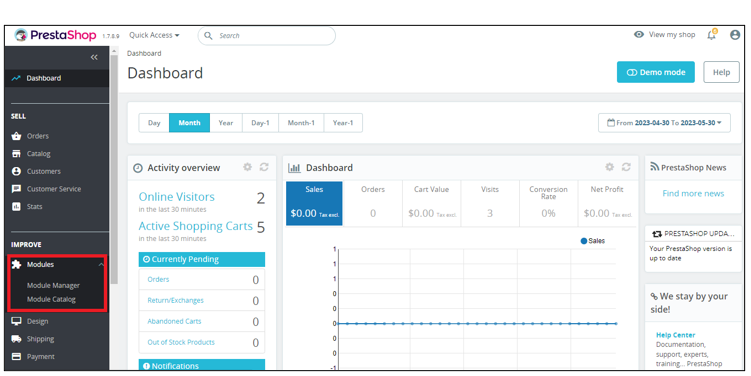Click the Dashboard bar-chart icon in the panel header
This screenshot has width=751, height=376.
(294, 168)
